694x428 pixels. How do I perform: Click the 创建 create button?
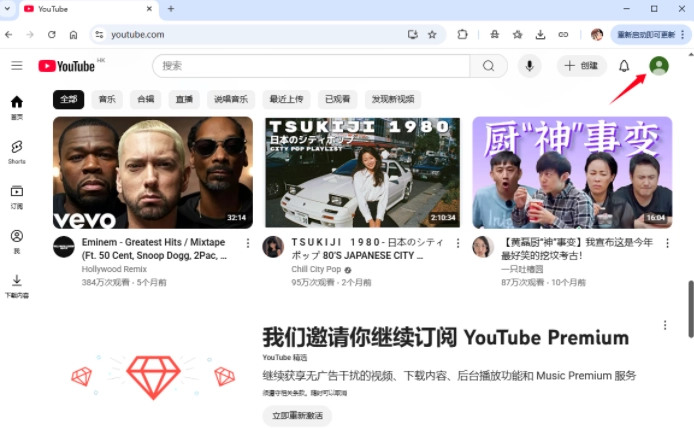[581, 66]
